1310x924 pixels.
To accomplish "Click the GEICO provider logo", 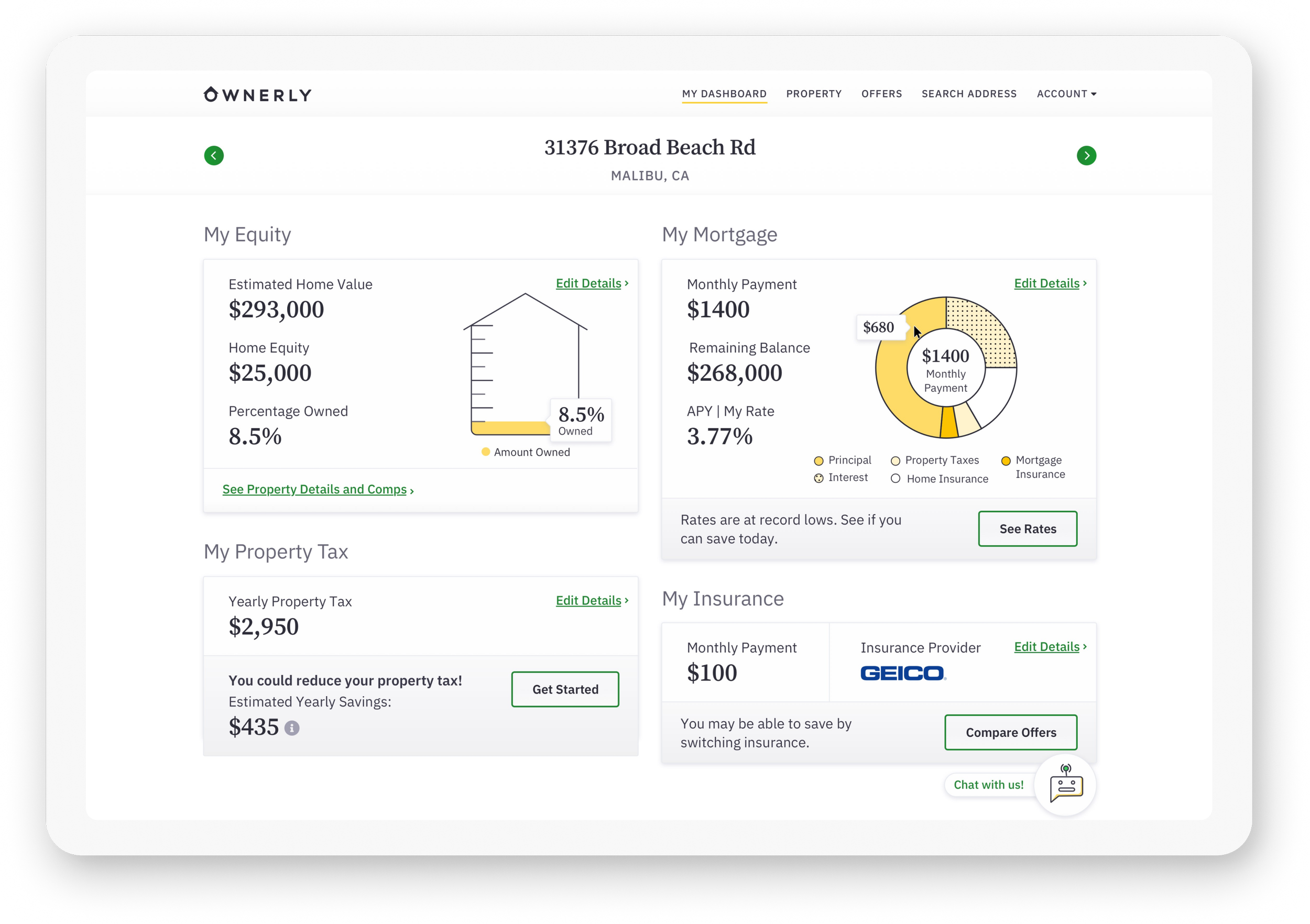I will pyautogui.click(x=903, y=673).
